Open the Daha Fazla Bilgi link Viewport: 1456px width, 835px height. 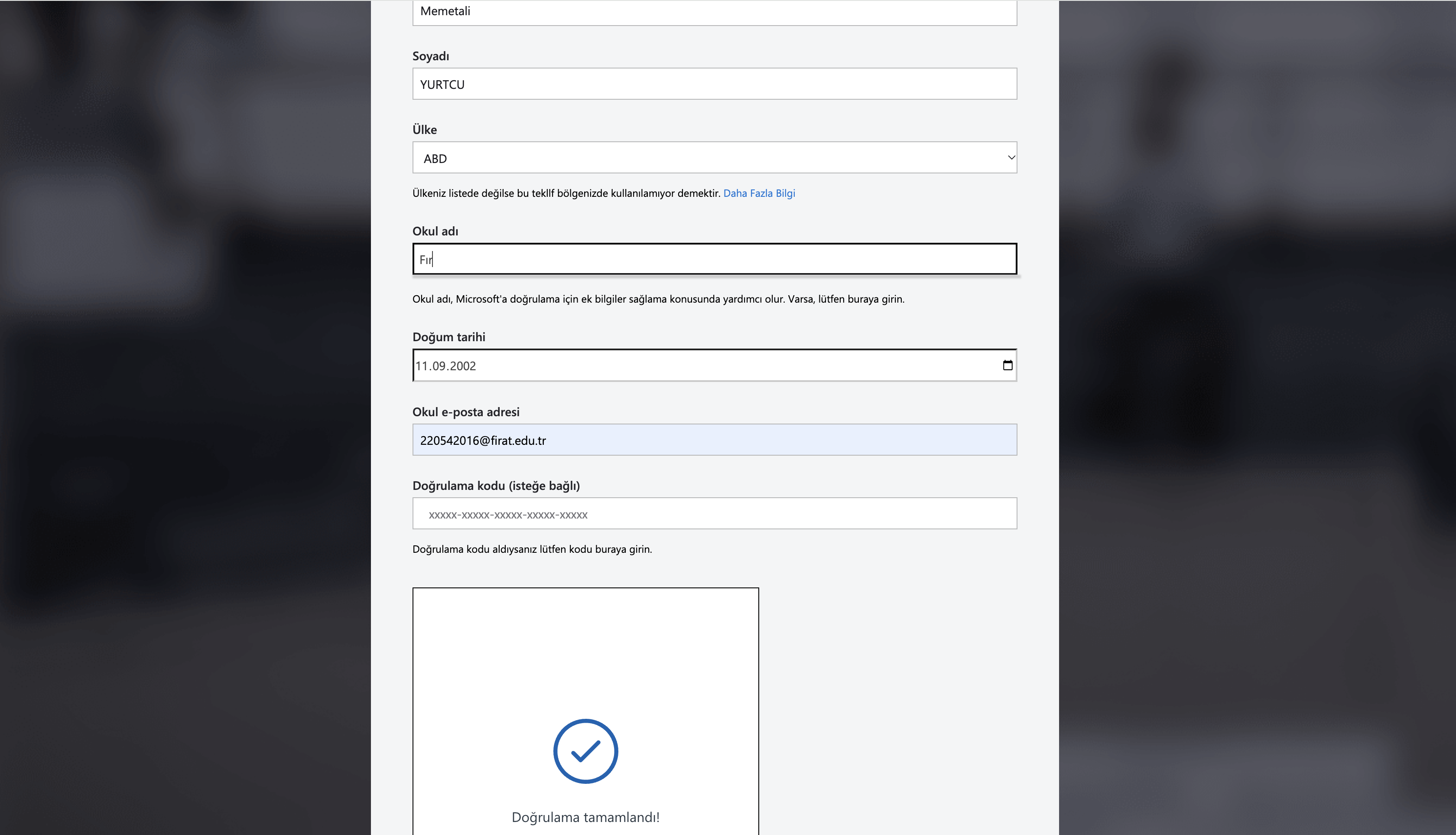(759, 193)
